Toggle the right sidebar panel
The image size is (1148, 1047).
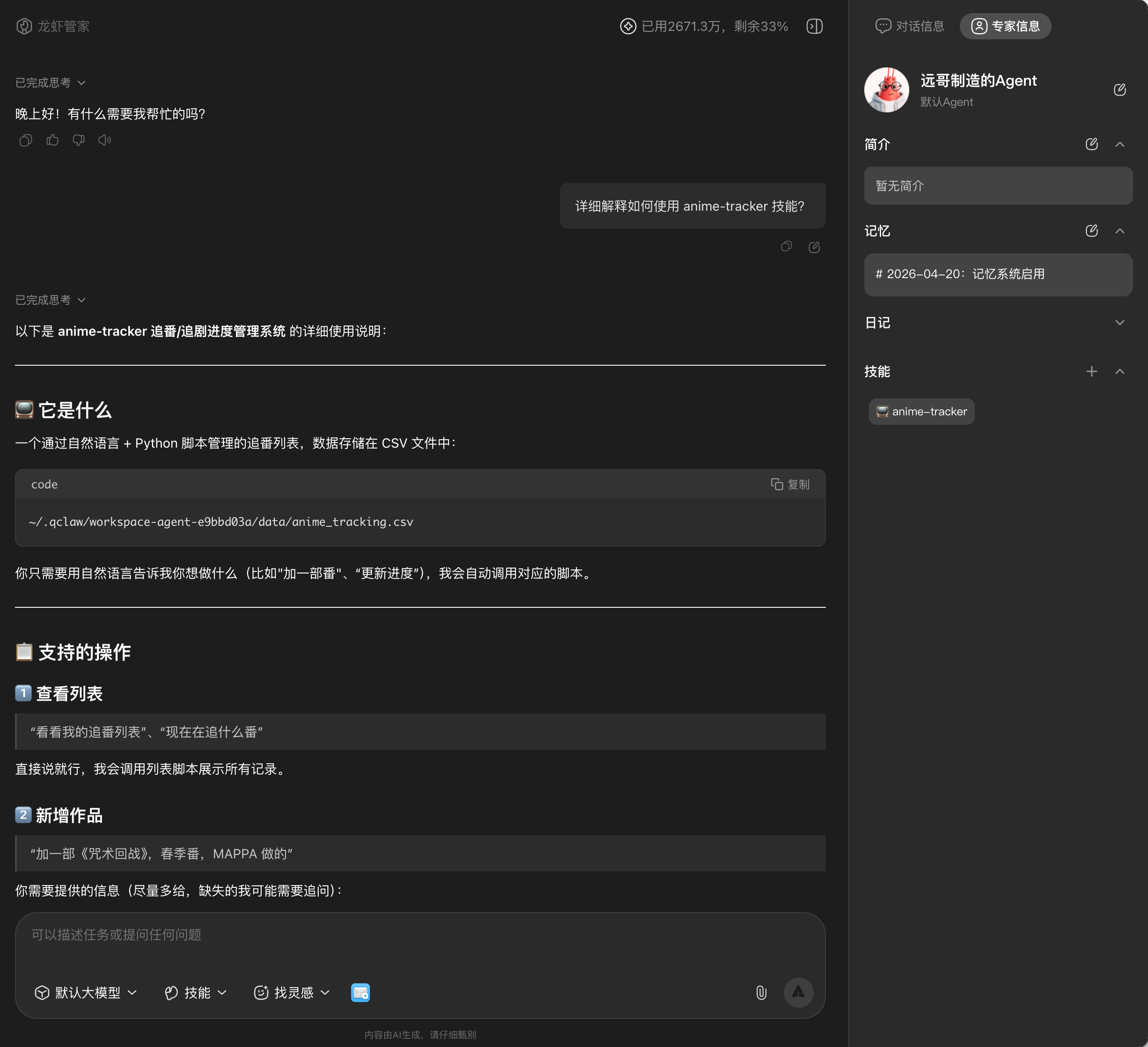[814, 26]
